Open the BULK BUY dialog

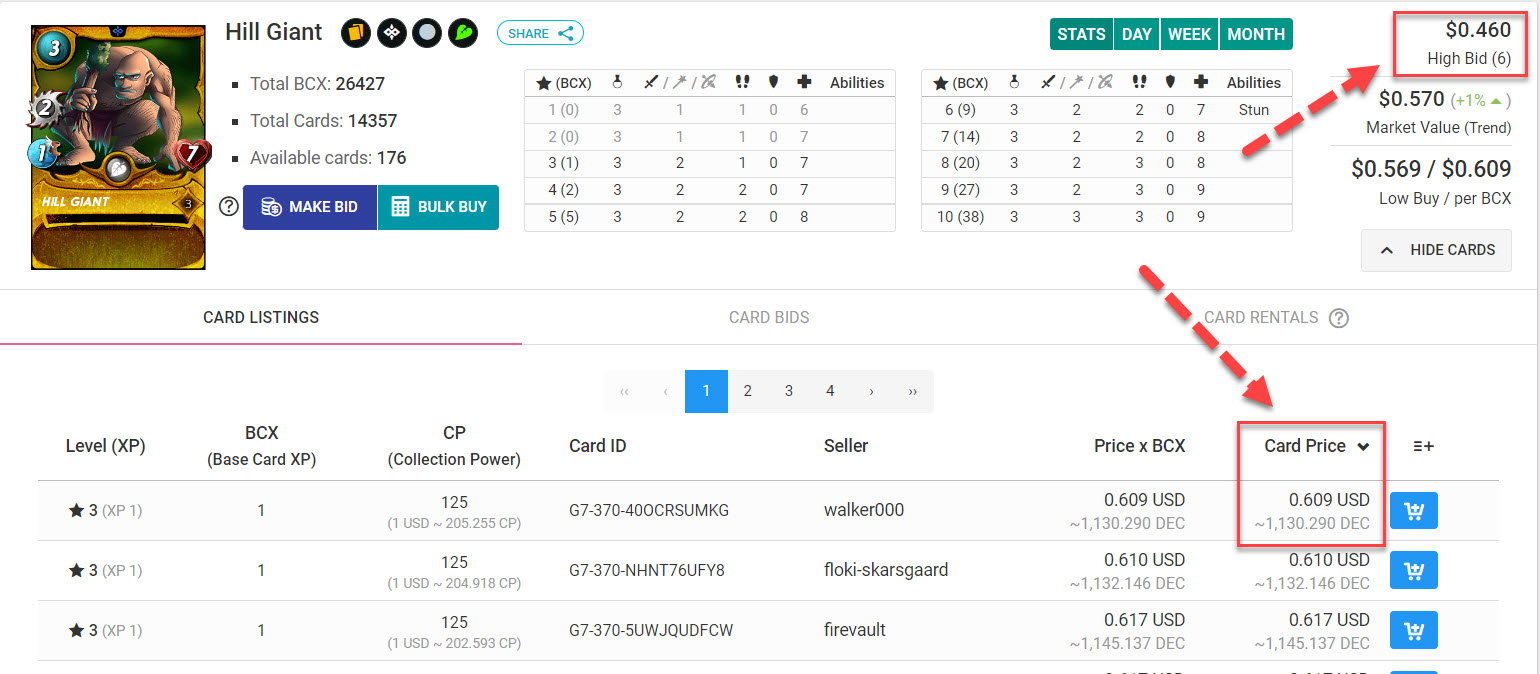coord(438,207)
